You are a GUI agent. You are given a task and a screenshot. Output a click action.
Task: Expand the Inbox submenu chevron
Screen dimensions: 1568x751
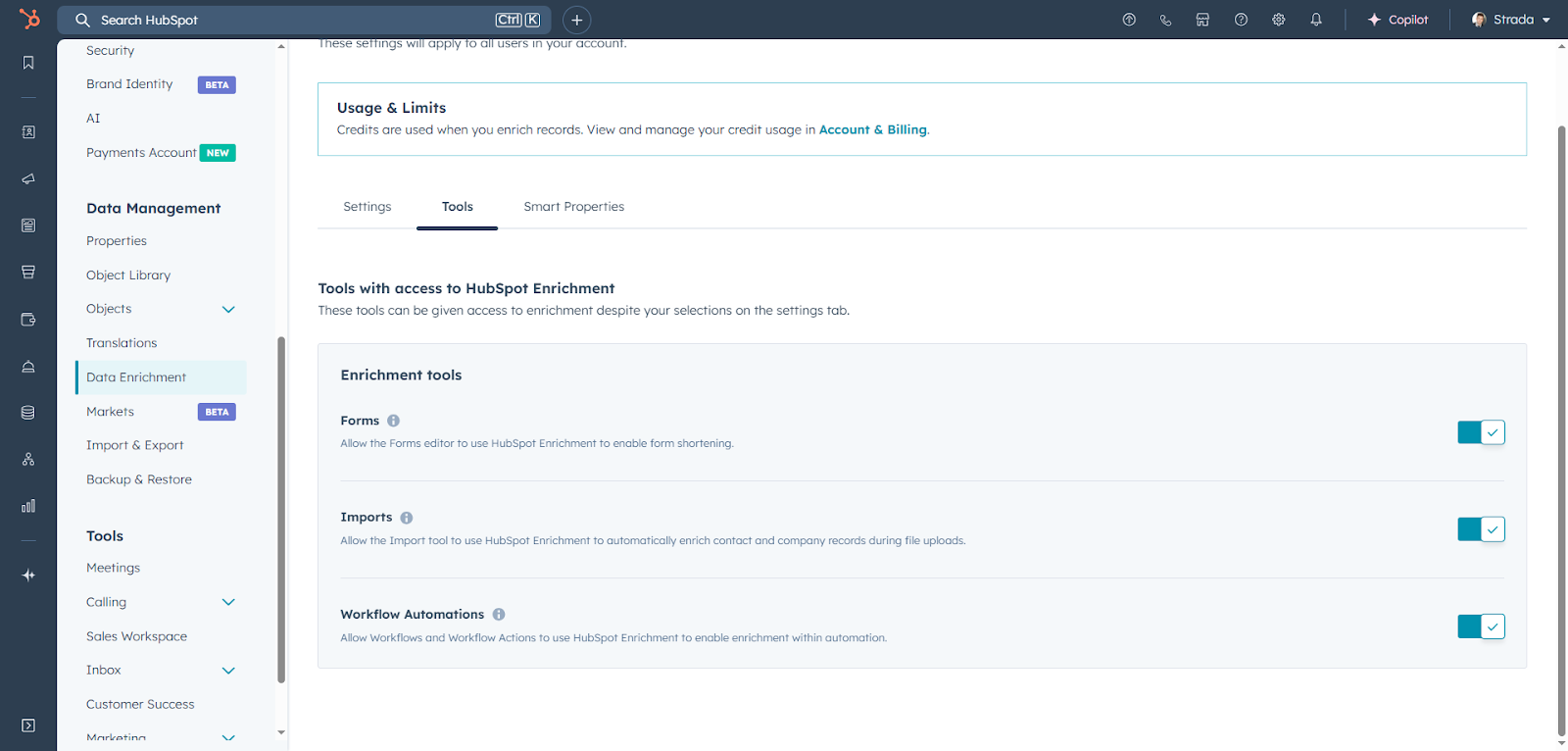coord(228,672)
